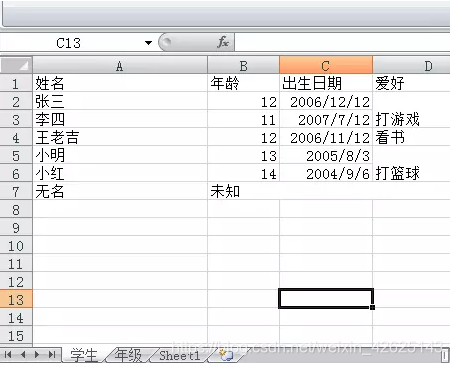
Task: Click the fx insert function icon
Action: click(x=223, y=43)
